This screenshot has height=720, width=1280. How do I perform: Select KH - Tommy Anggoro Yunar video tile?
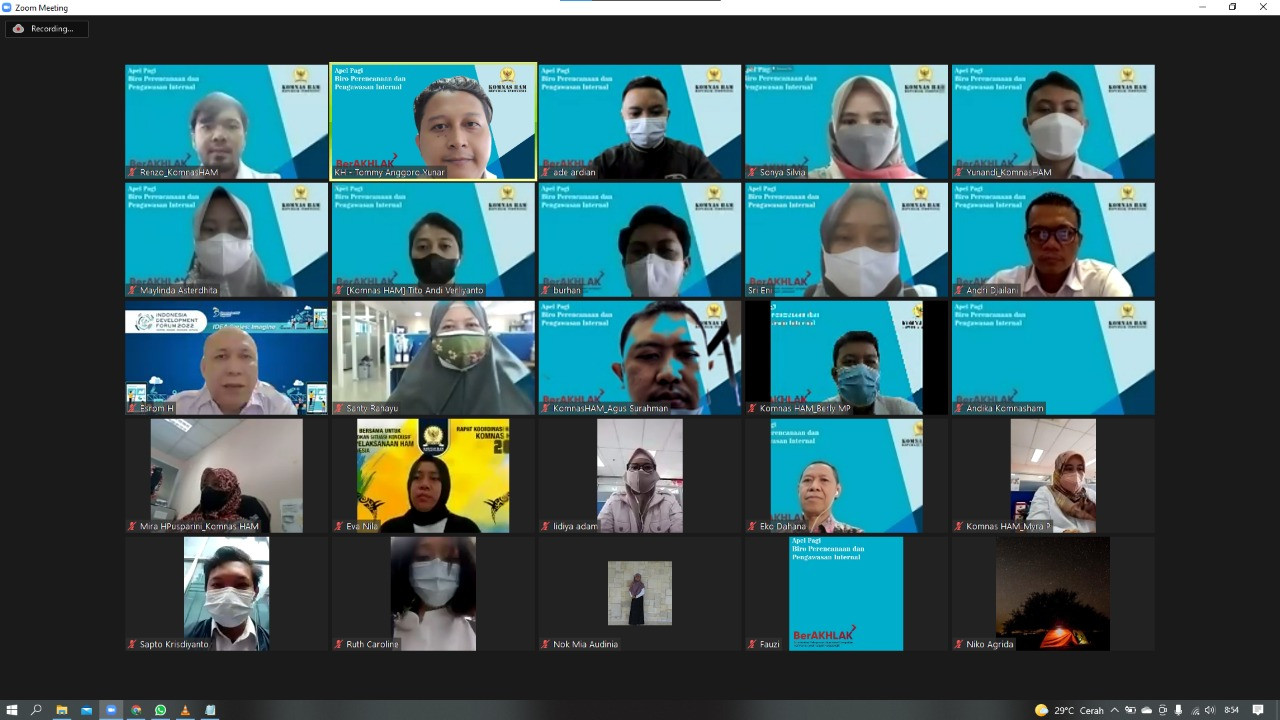[x=433, y=122]
